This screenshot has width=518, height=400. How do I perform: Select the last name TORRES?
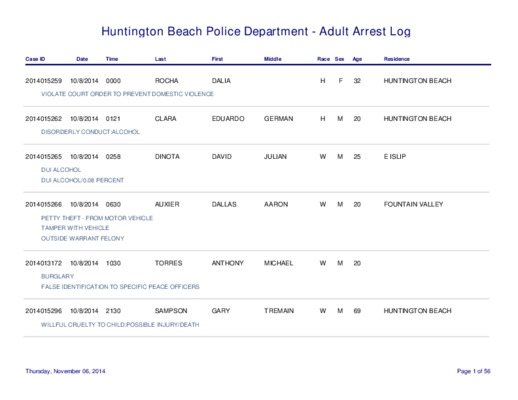[168, 263]
